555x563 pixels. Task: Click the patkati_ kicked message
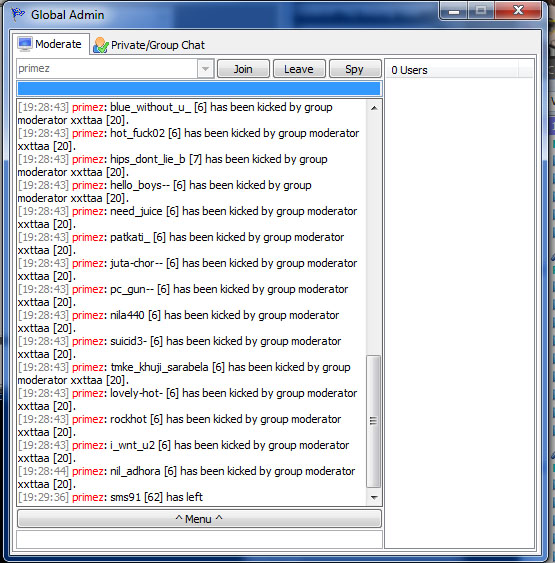tap(181, 243)
